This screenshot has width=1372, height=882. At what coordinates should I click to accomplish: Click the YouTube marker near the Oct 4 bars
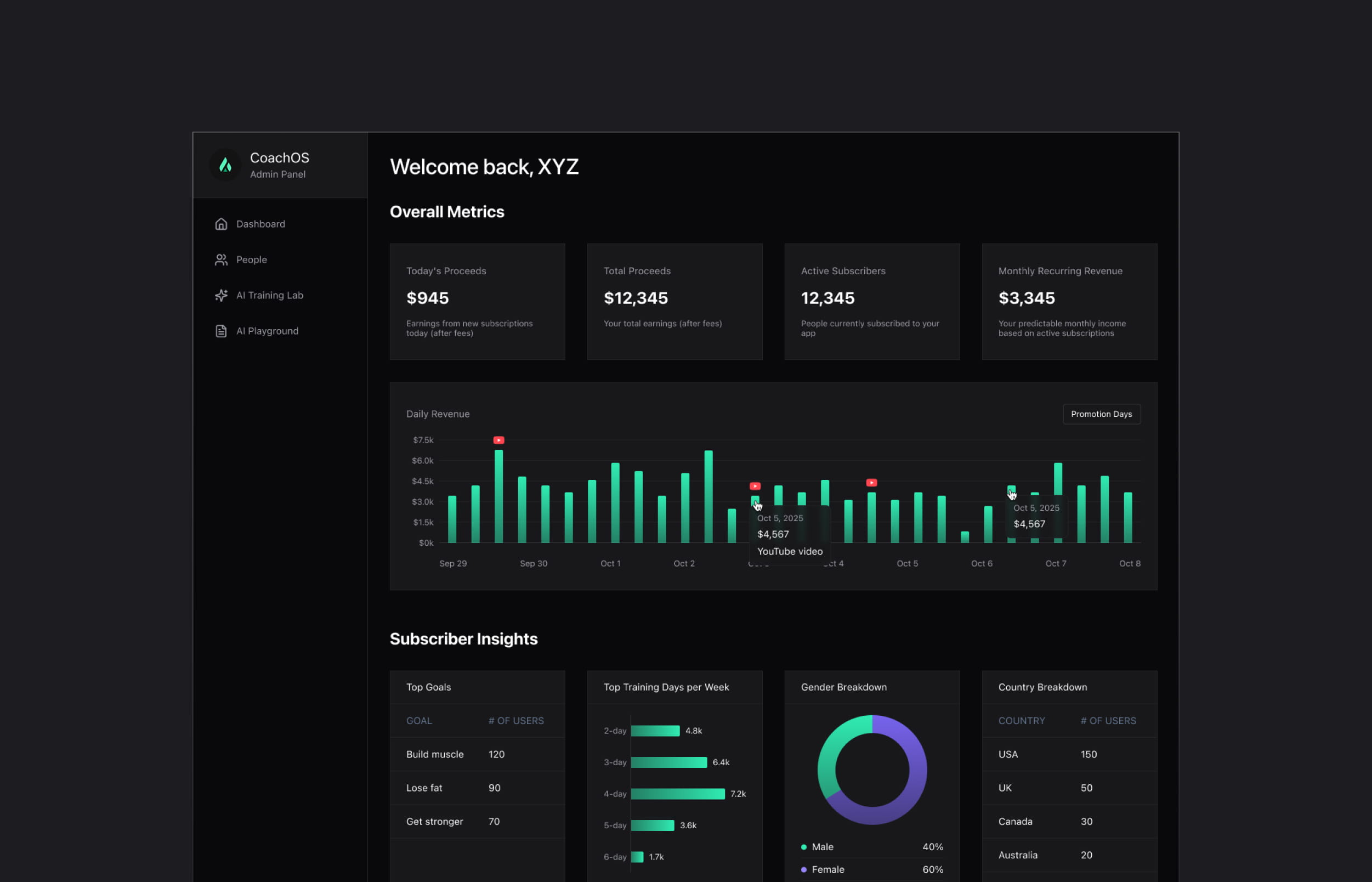pos(871,482)
